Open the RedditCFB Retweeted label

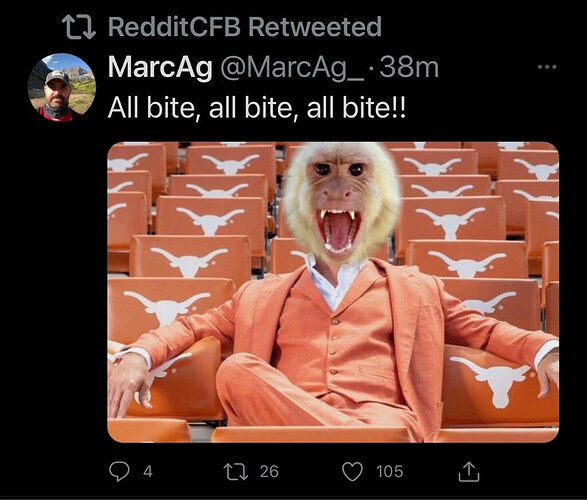[x=245, y=27]
